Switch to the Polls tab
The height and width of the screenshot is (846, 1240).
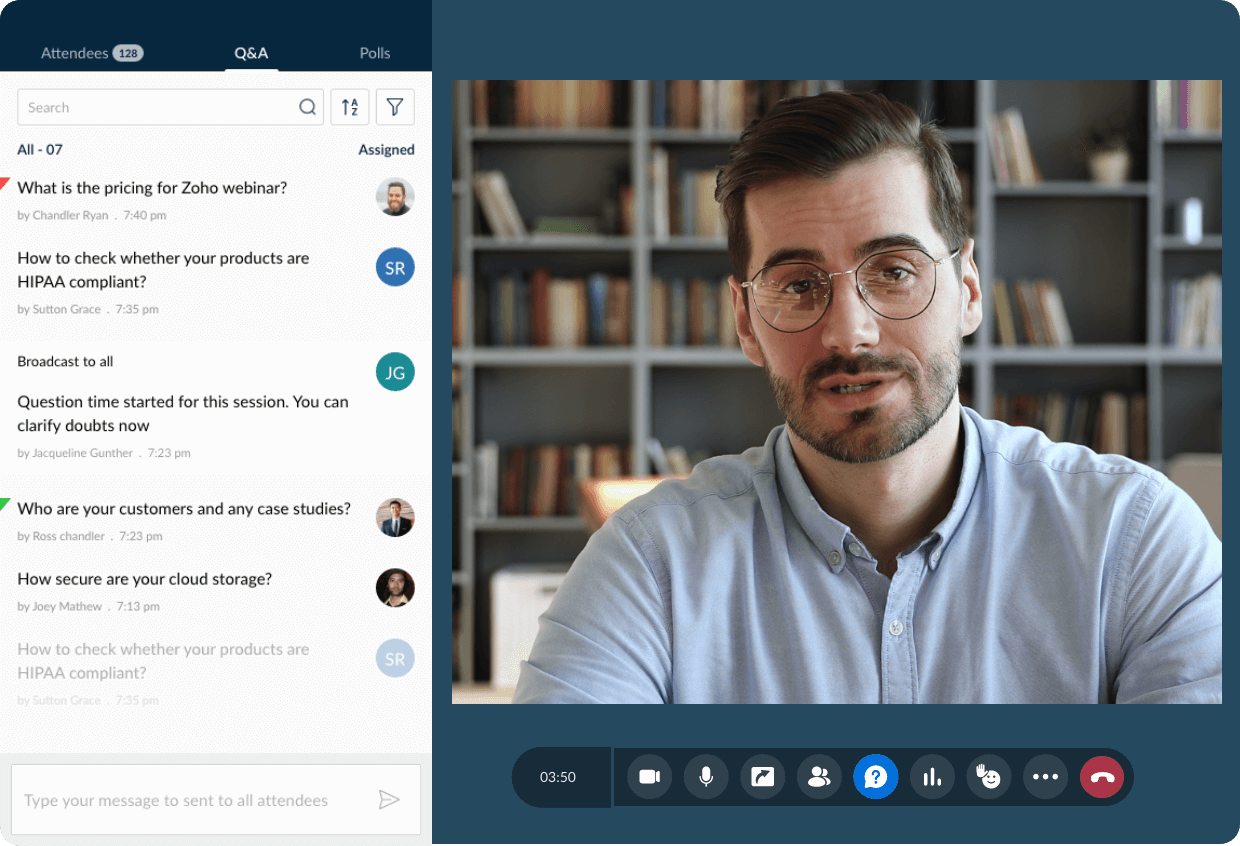[375, 53]
